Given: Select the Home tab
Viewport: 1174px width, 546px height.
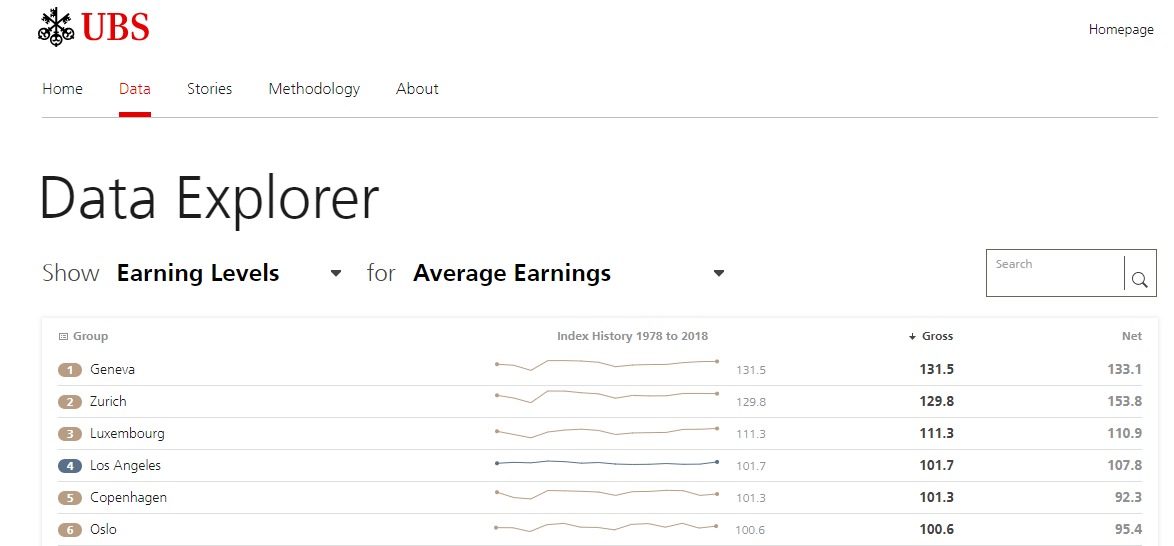Looking at the screenshot, I should (62, 89).
